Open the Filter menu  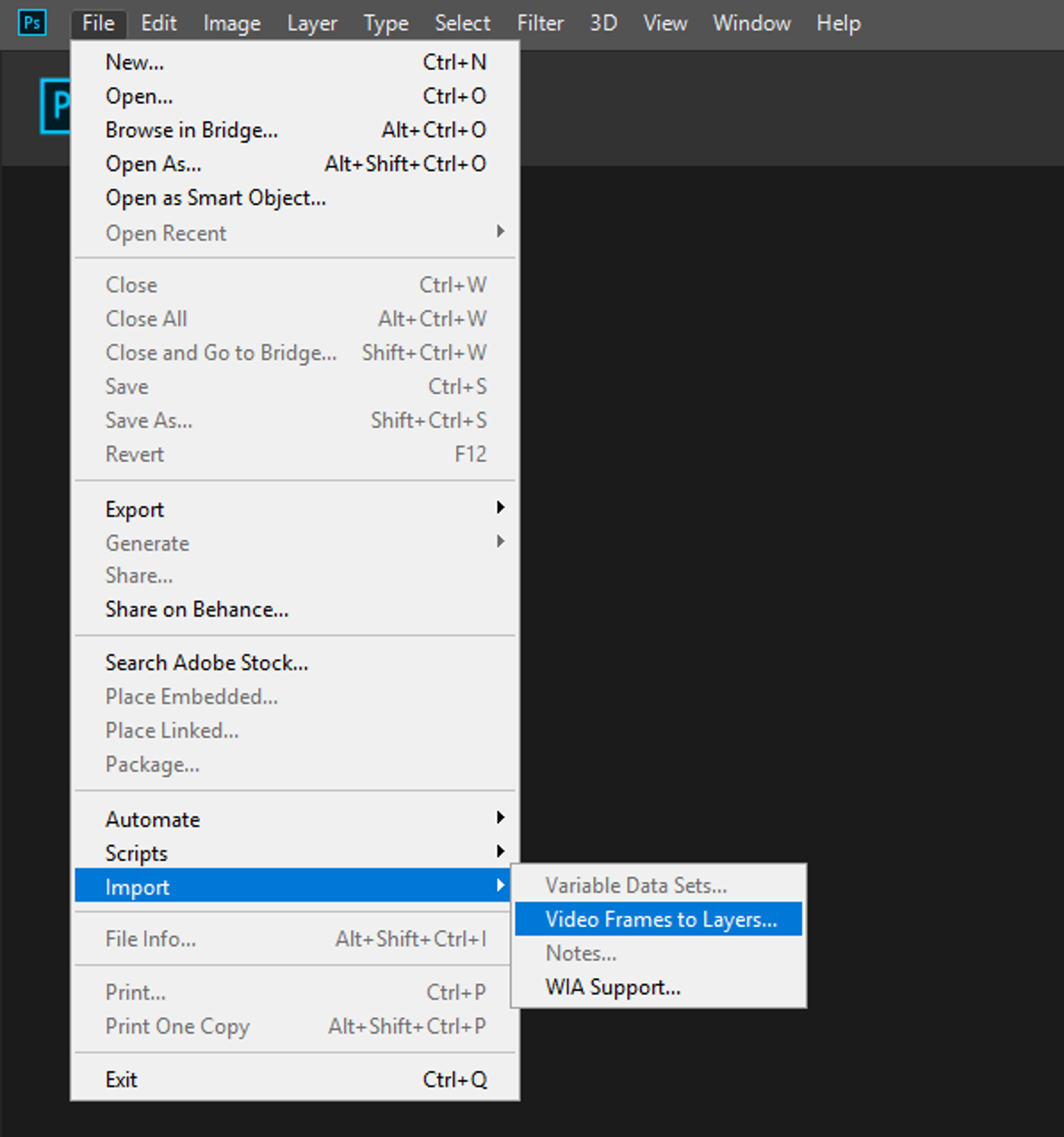pyautogui.click(x=540, y=24)
